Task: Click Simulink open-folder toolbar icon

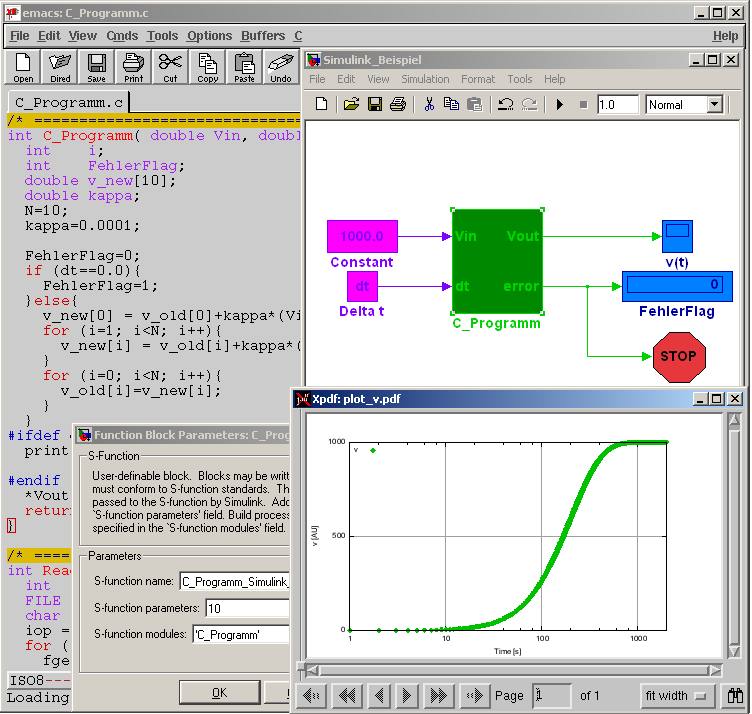Action: 351,104
